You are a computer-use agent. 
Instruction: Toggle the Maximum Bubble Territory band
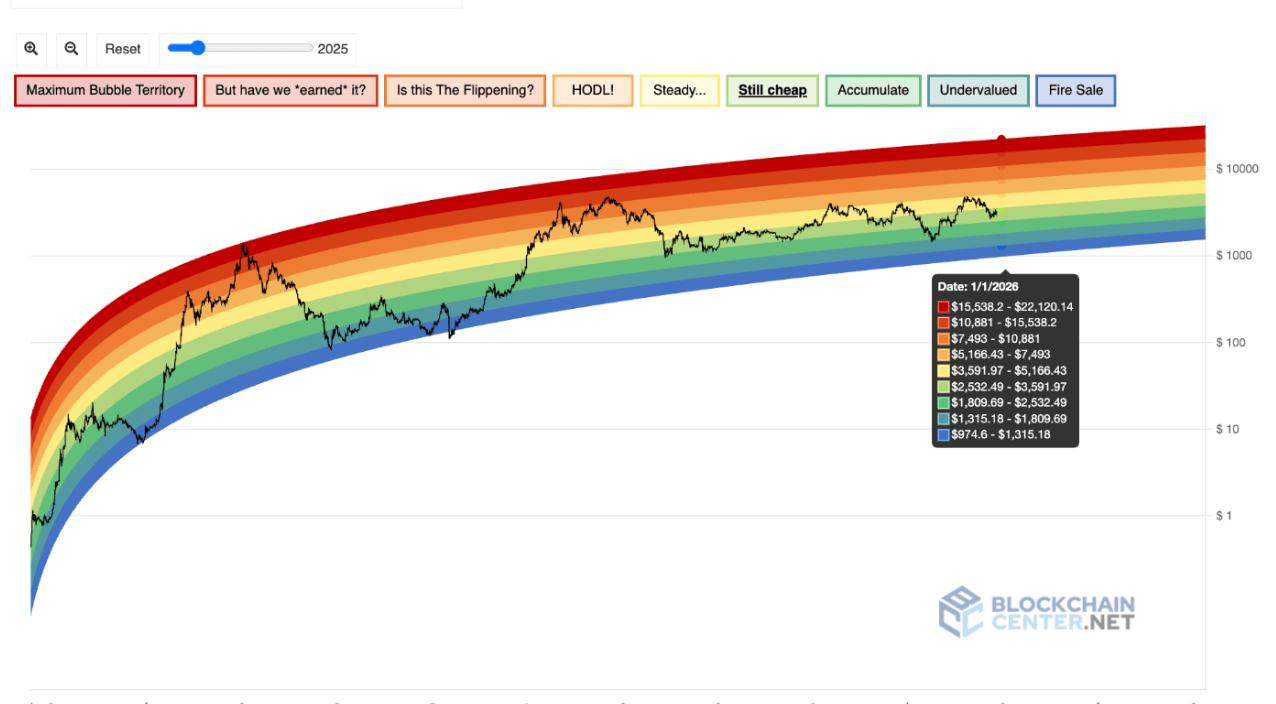tap(105, 90)
